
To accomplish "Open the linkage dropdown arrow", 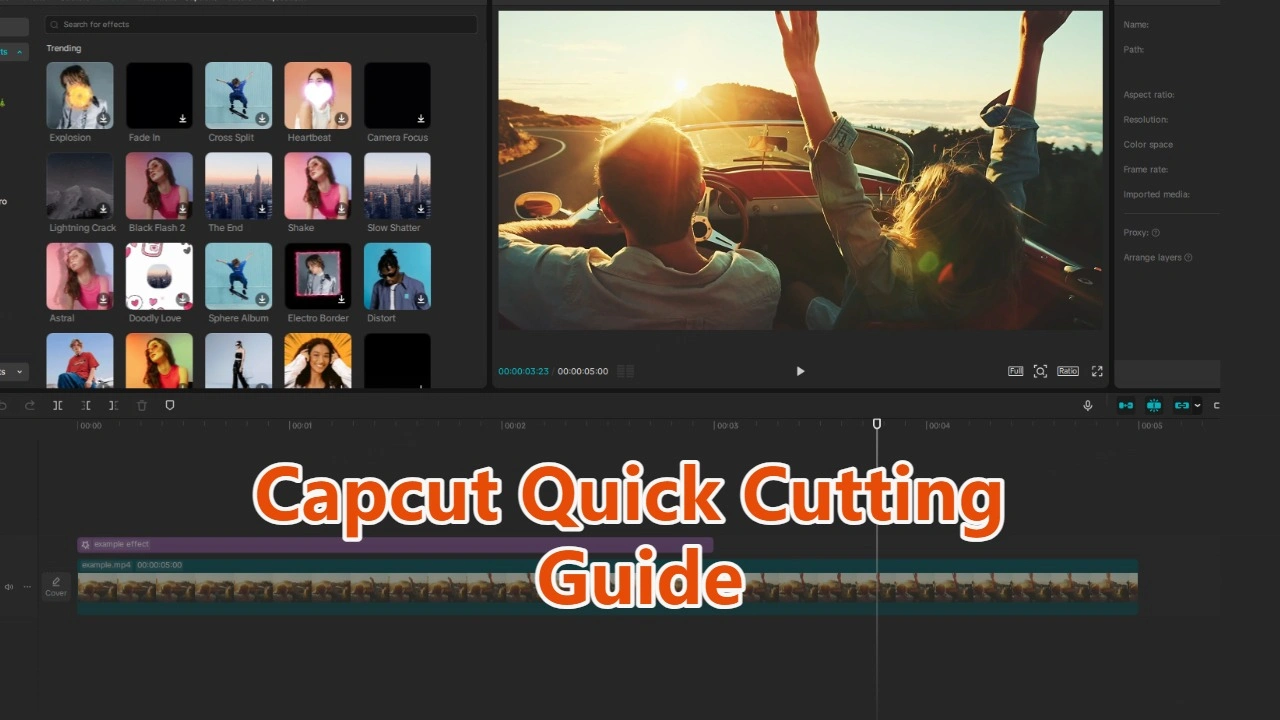I will pos(1197,405).
